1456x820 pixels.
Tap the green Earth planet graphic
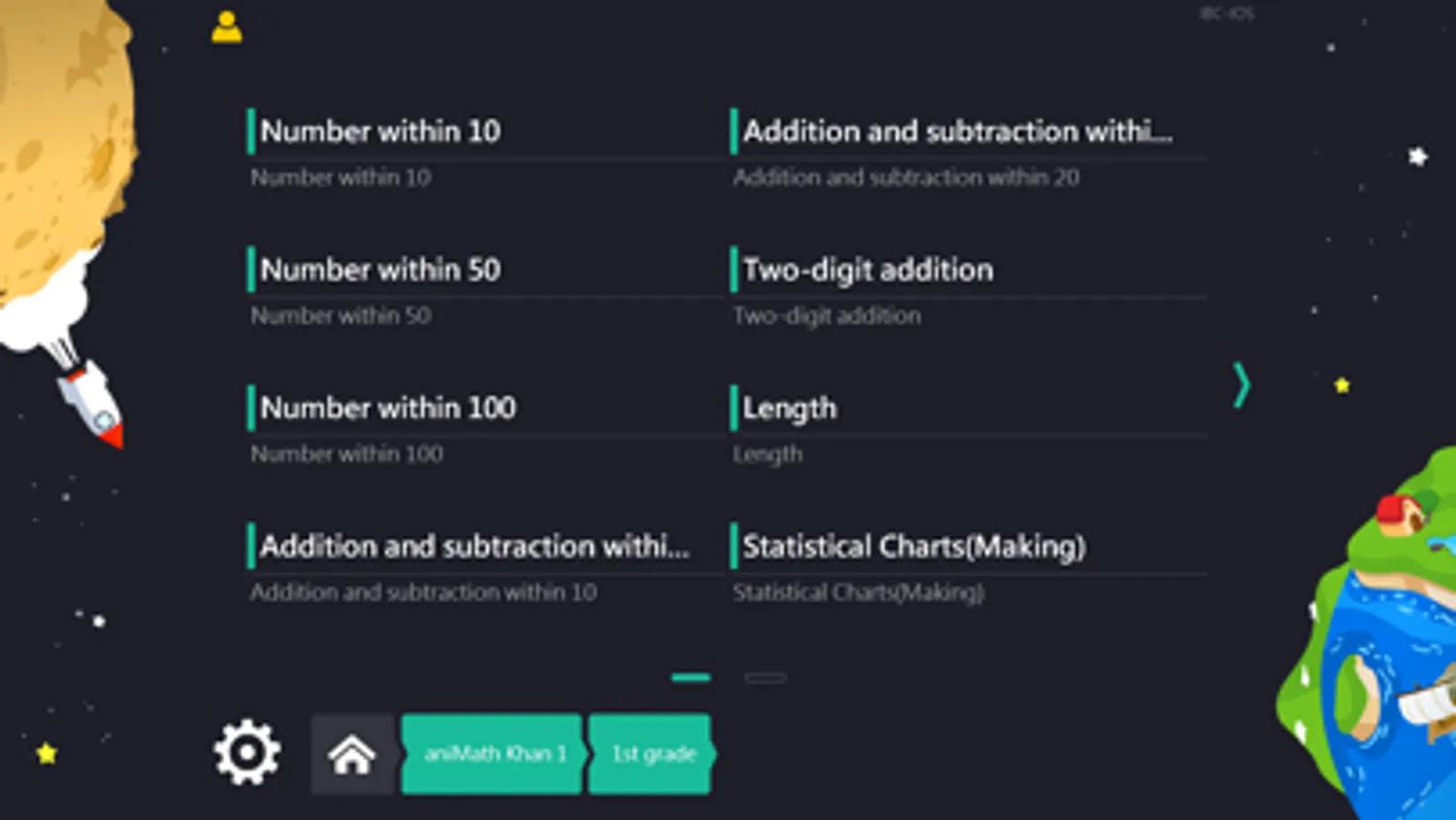click(x=1370, y=638)
